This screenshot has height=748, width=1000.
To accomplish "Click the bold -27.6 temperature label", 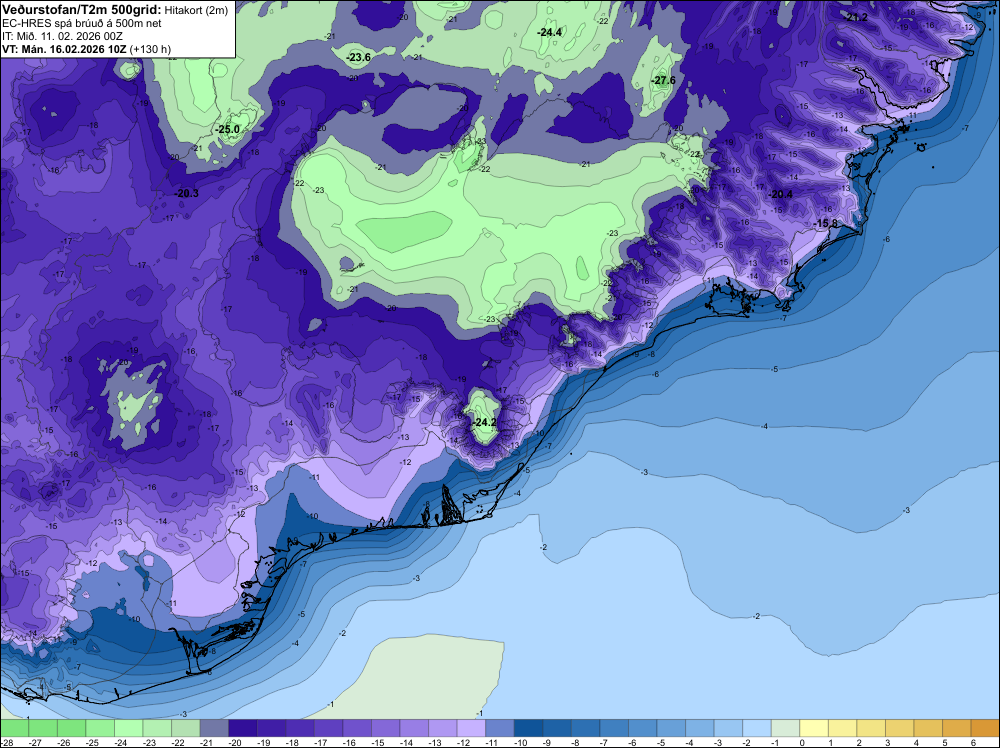I will [663, 80].
